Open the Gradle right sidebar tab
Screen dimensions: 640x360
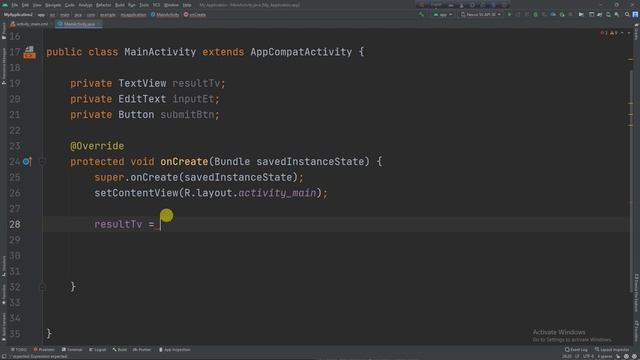pyautogui.click(x=636, y=33)
